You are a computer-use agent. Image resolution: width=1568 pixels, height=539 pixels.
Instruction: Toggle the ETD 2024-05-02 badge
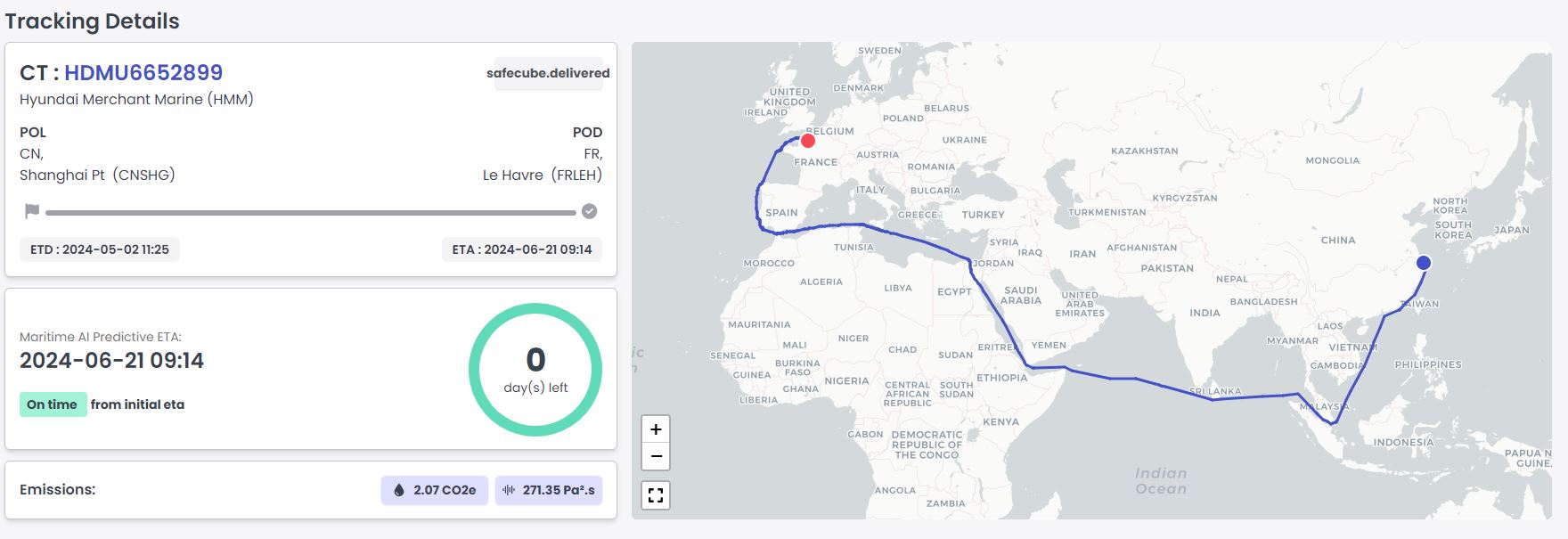click(x=100, y=249)
